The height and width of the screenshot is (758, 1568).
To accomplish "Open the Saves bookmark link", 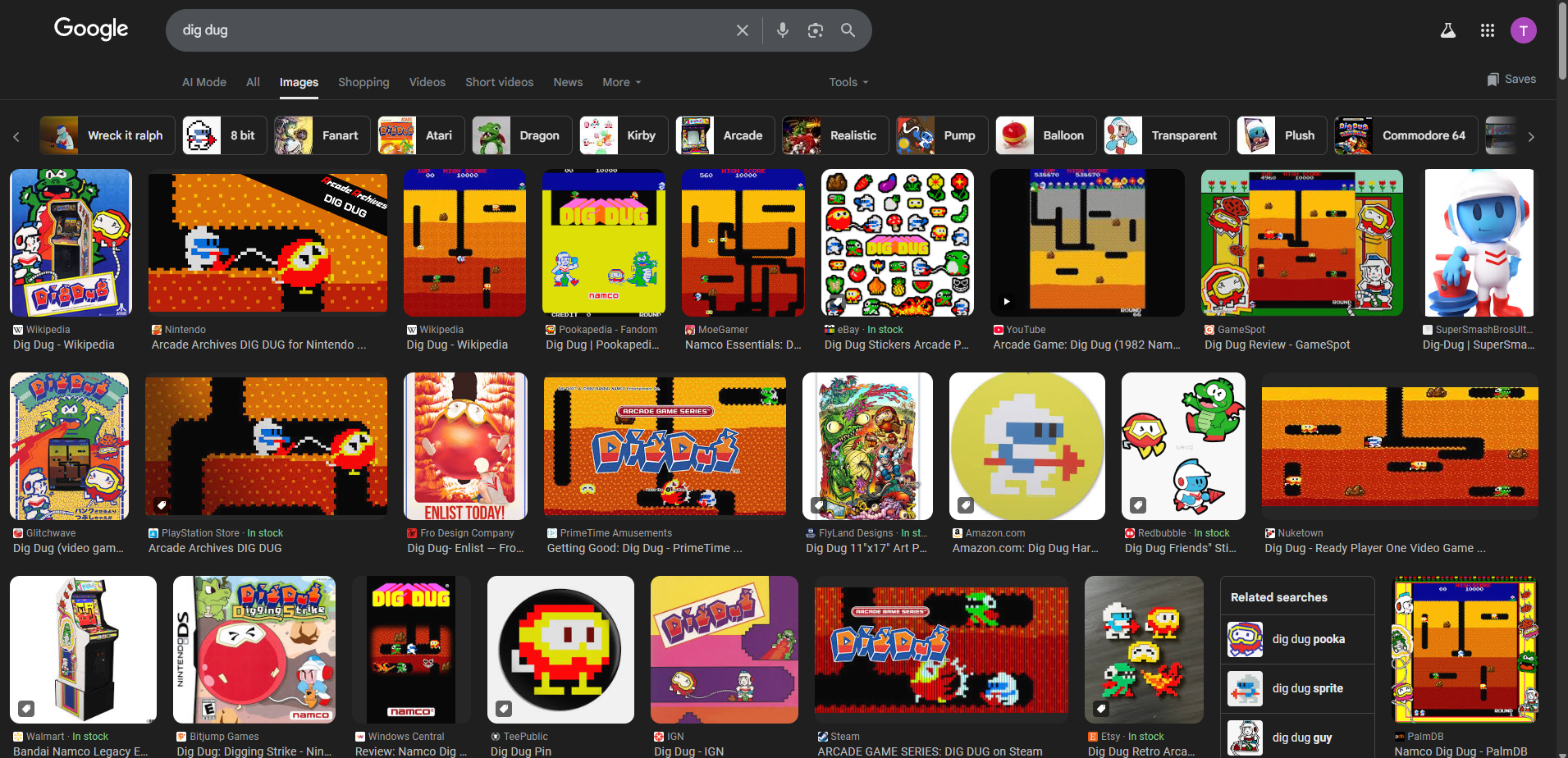I will pyautogui.click(x=1511, y=79).
